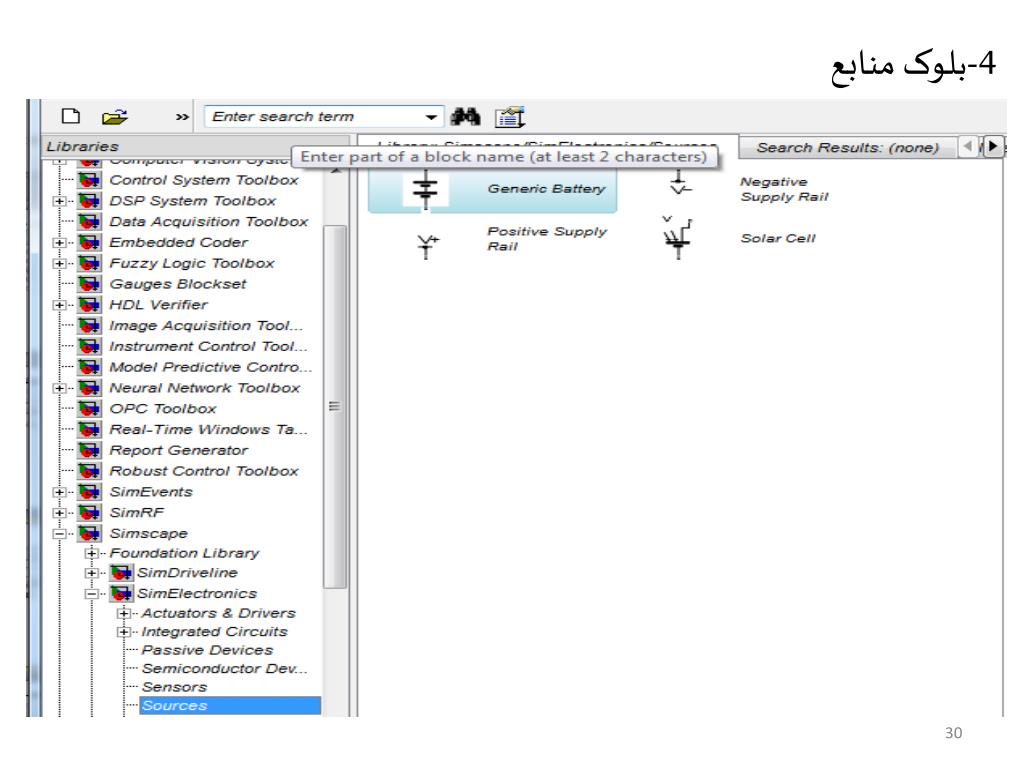Collapse the SimElectronics node
The width and height of the screenshot is (1024, 768).
coord(91,594)
